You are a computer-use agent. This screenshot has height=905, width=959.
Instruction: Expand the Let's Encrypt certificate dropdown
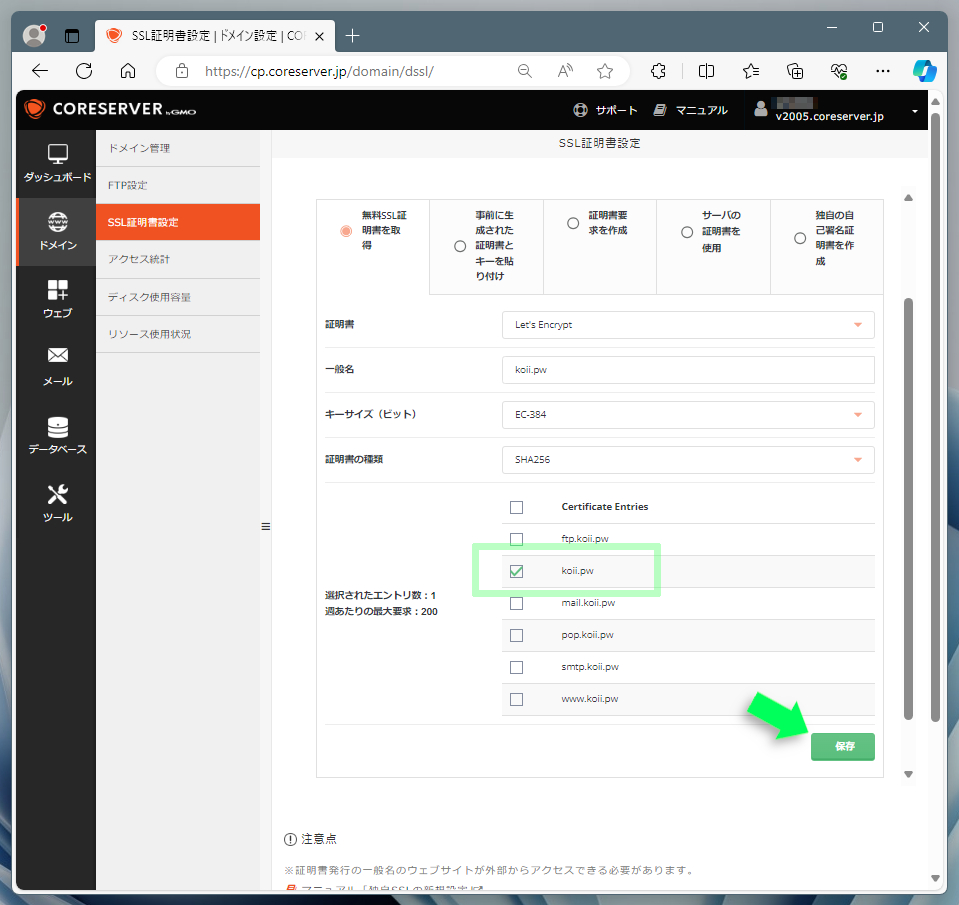pyautogui.click(x=688, y=325)
